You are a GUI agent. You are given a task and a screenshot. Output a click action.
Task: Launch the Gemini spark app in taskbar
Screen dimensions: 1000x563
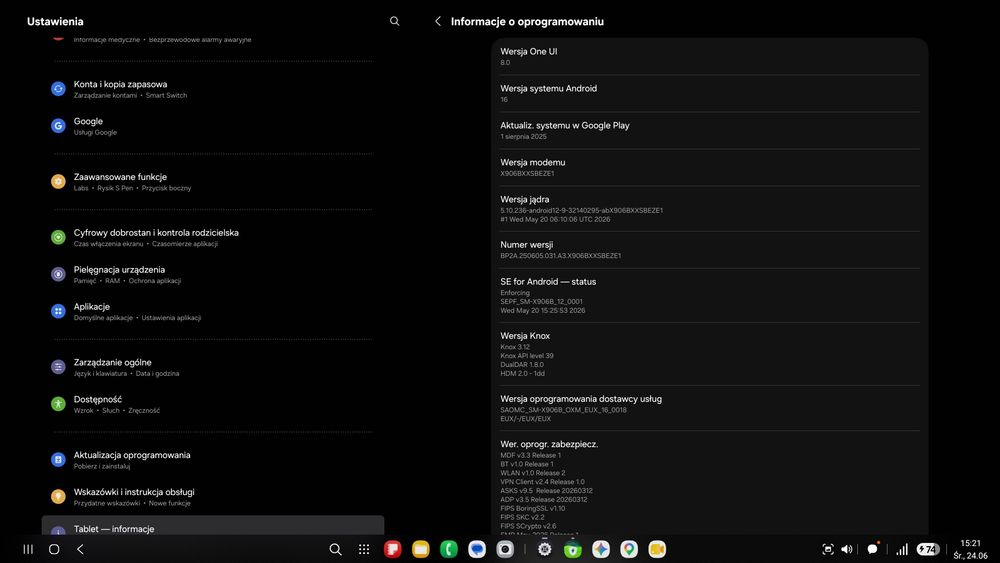click(x=601, y=549)
